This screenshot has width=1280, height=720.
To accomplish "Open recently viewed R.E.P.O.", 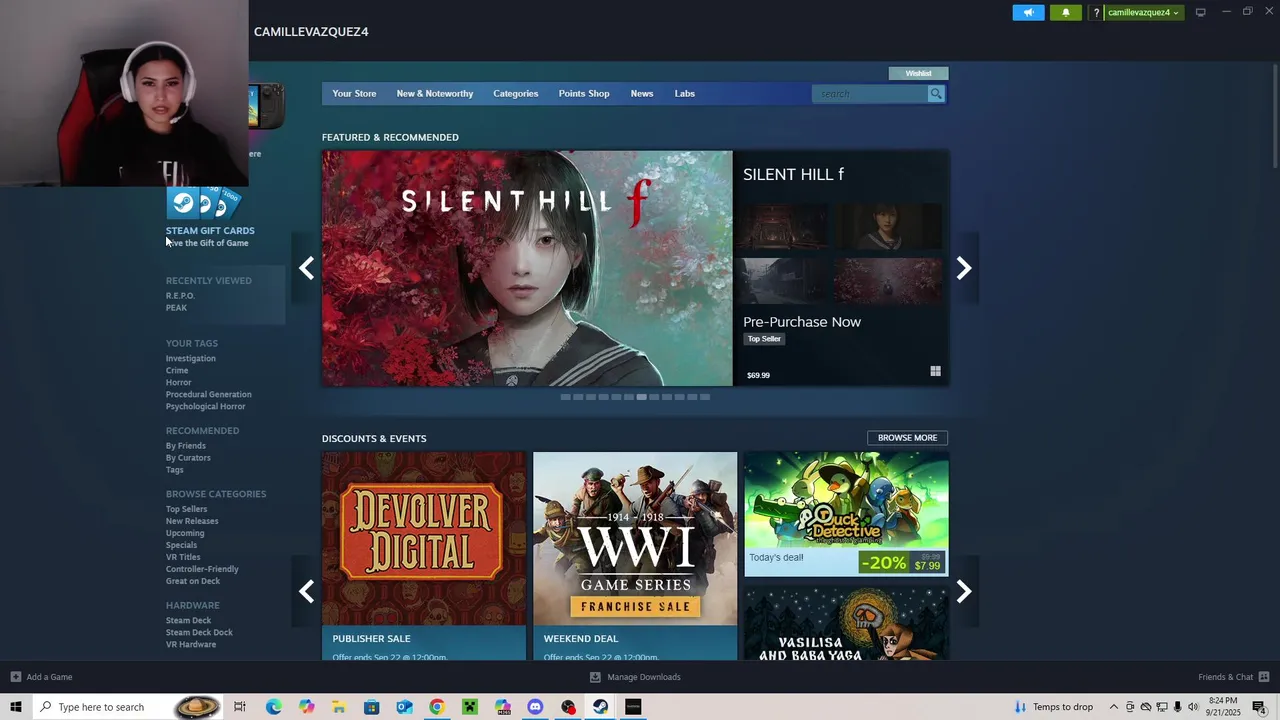I will (x=180, y=296).
